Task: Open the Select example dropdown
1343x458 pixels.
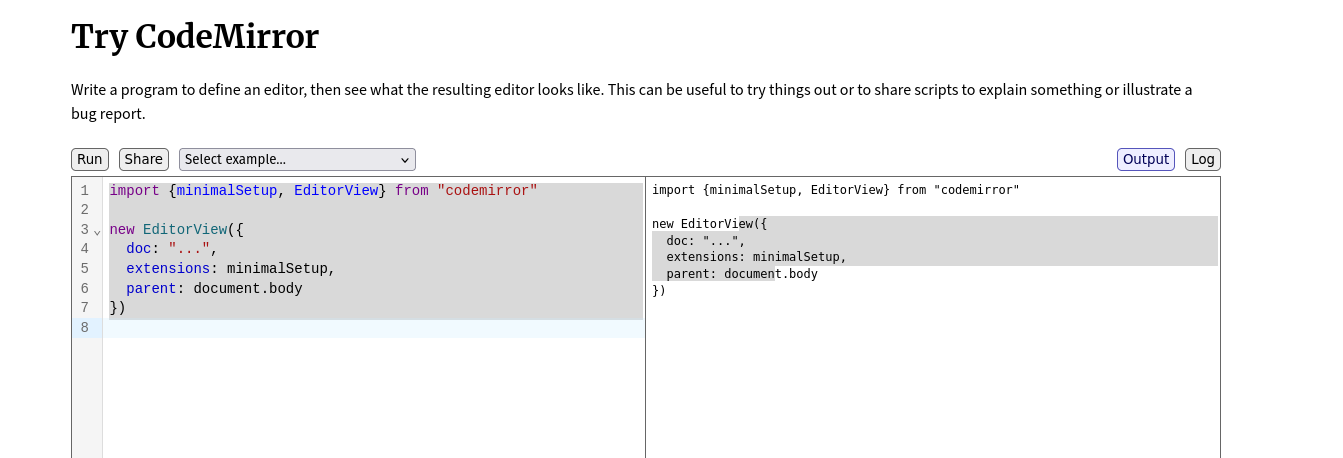Action: 297,159
